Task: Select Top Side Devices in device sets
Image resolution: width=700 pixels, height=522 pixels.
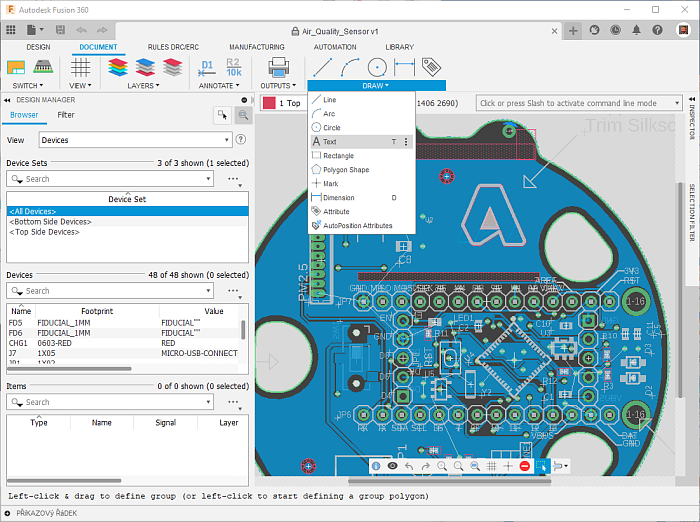Action: click(x=44, y=232)
